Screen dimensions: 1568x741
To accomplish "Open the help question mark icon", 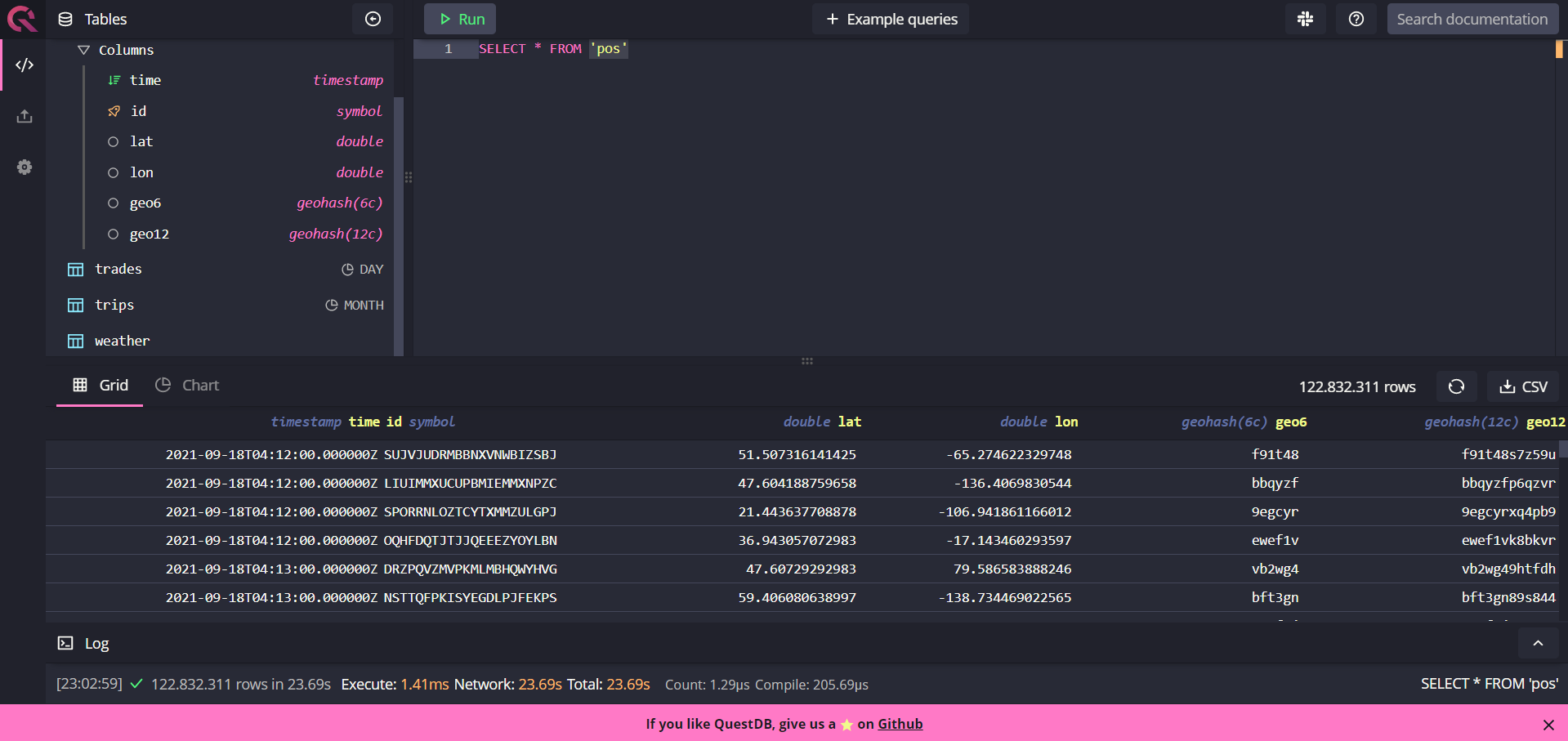I will (1356, 19).
